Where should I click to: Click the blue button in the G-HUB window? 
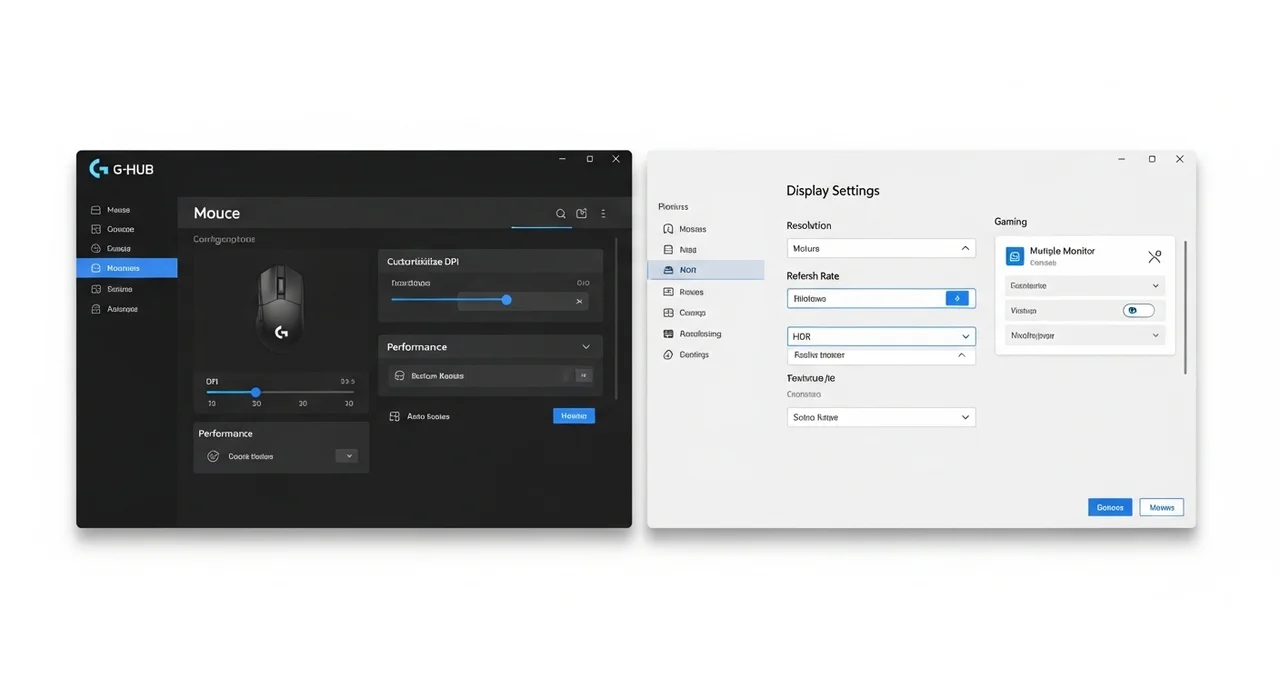click(574, 416)
